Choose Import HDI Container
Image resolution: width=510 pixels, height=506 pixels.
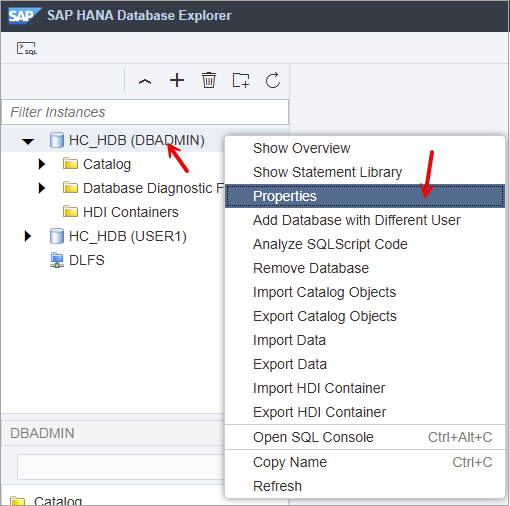click(365, 388)
